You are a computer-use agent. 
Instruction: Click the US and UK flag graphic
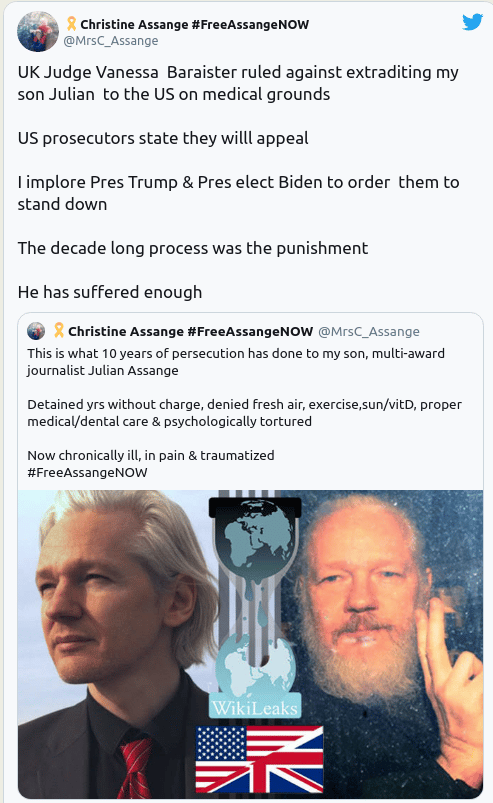point(260,759)
